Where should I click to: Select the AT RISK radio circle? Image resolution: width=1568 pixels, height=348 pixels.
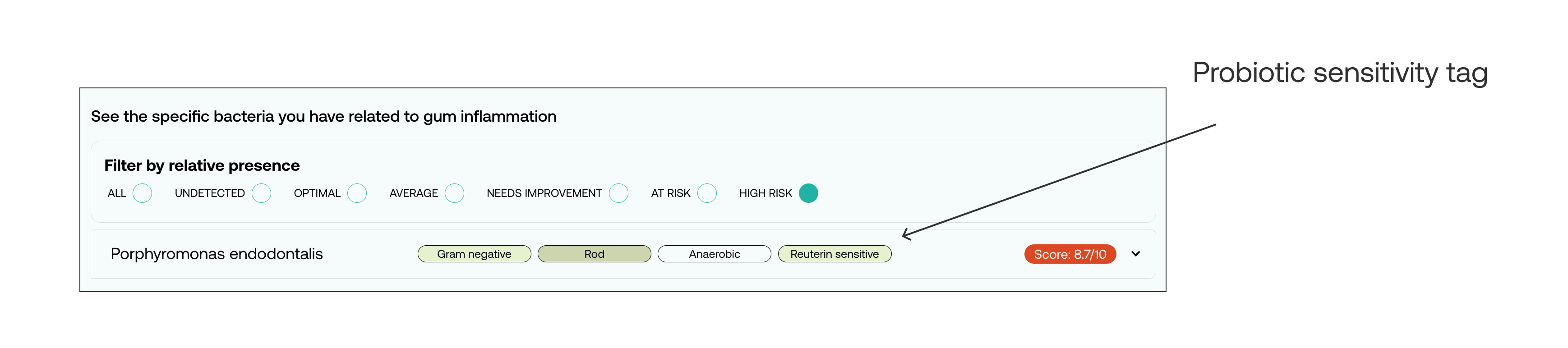pos(707,193)
